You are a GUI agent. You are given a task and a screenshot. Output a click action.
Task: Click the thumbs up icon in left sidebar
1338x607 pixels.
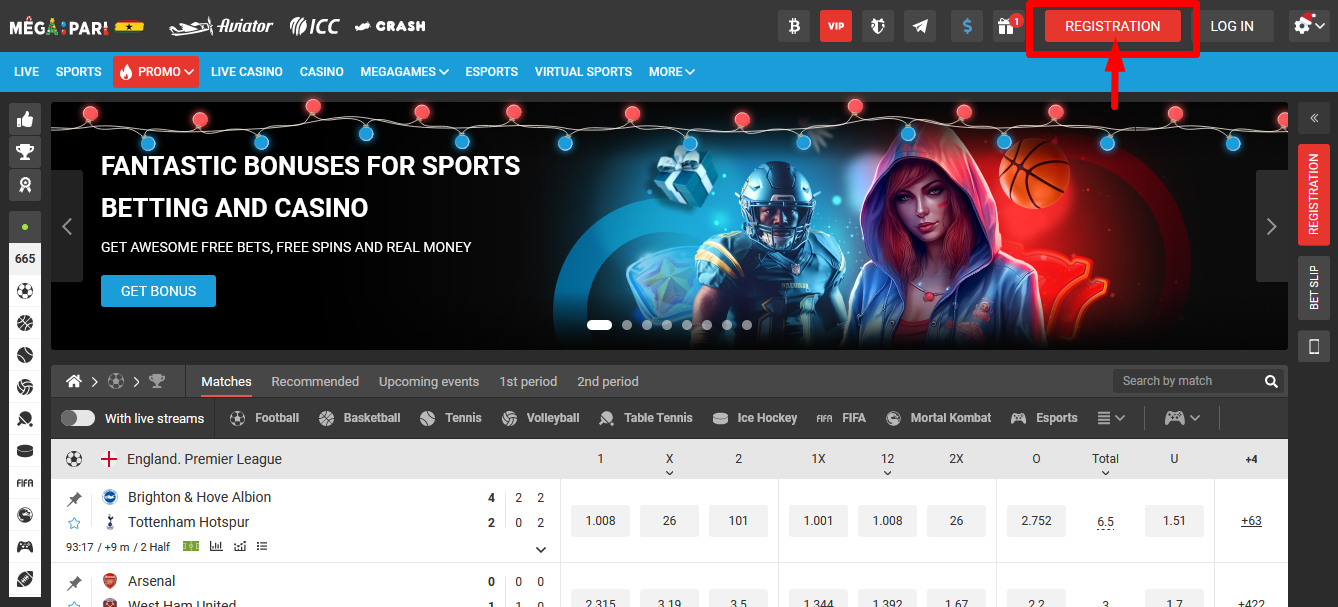coord(25,120)
